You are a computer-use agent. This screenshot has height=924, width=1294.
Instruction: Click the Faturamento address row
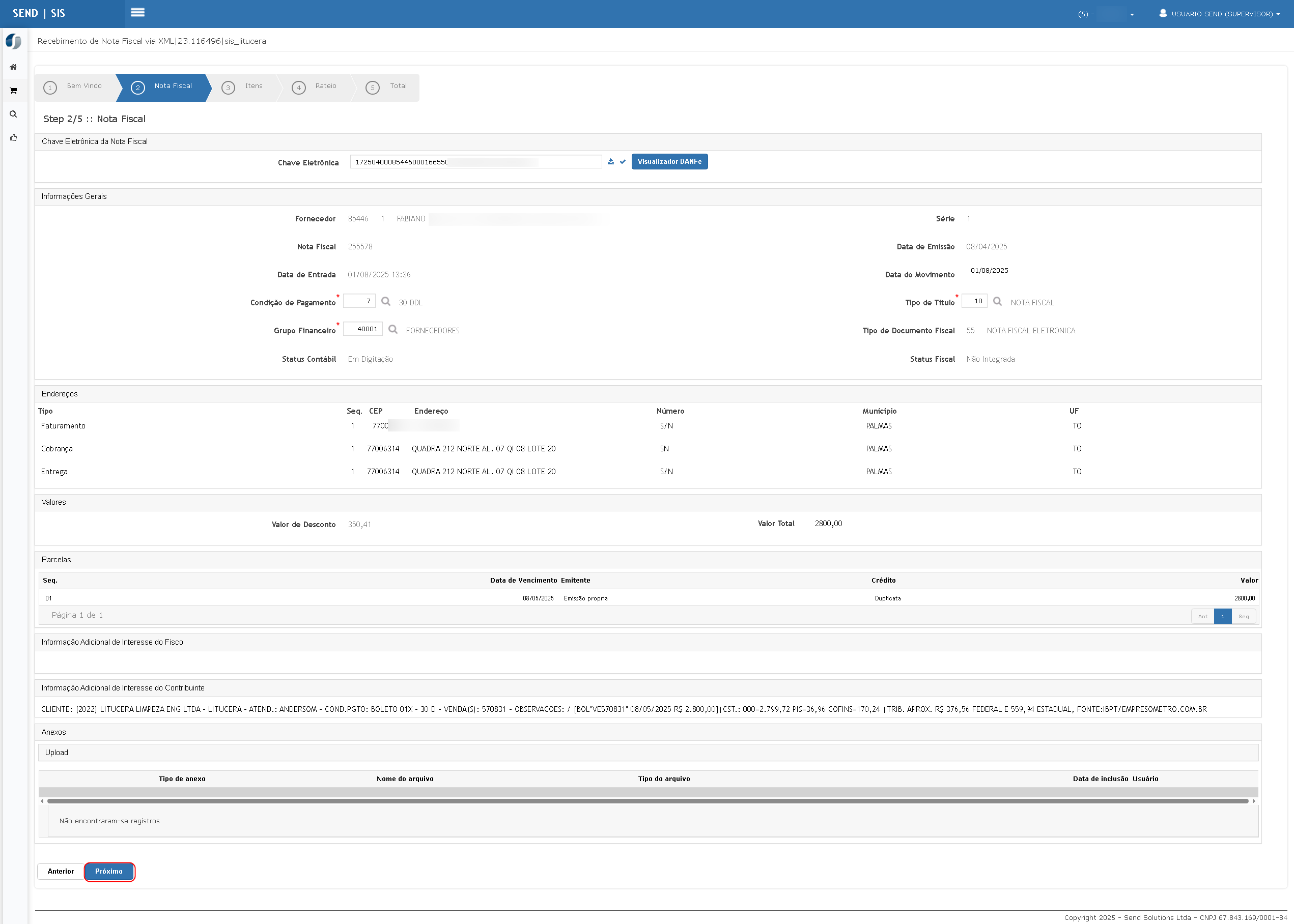(648, 425)
